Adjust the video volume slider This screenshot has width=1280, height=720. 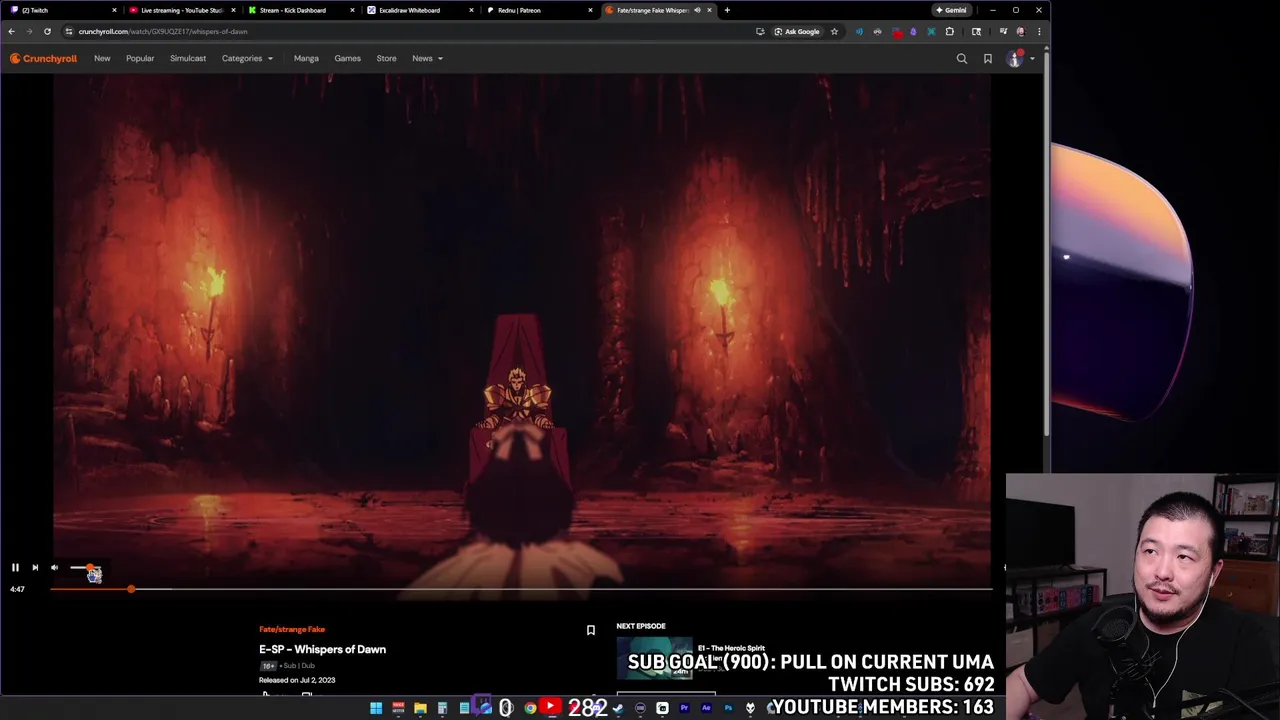point(85,568)
